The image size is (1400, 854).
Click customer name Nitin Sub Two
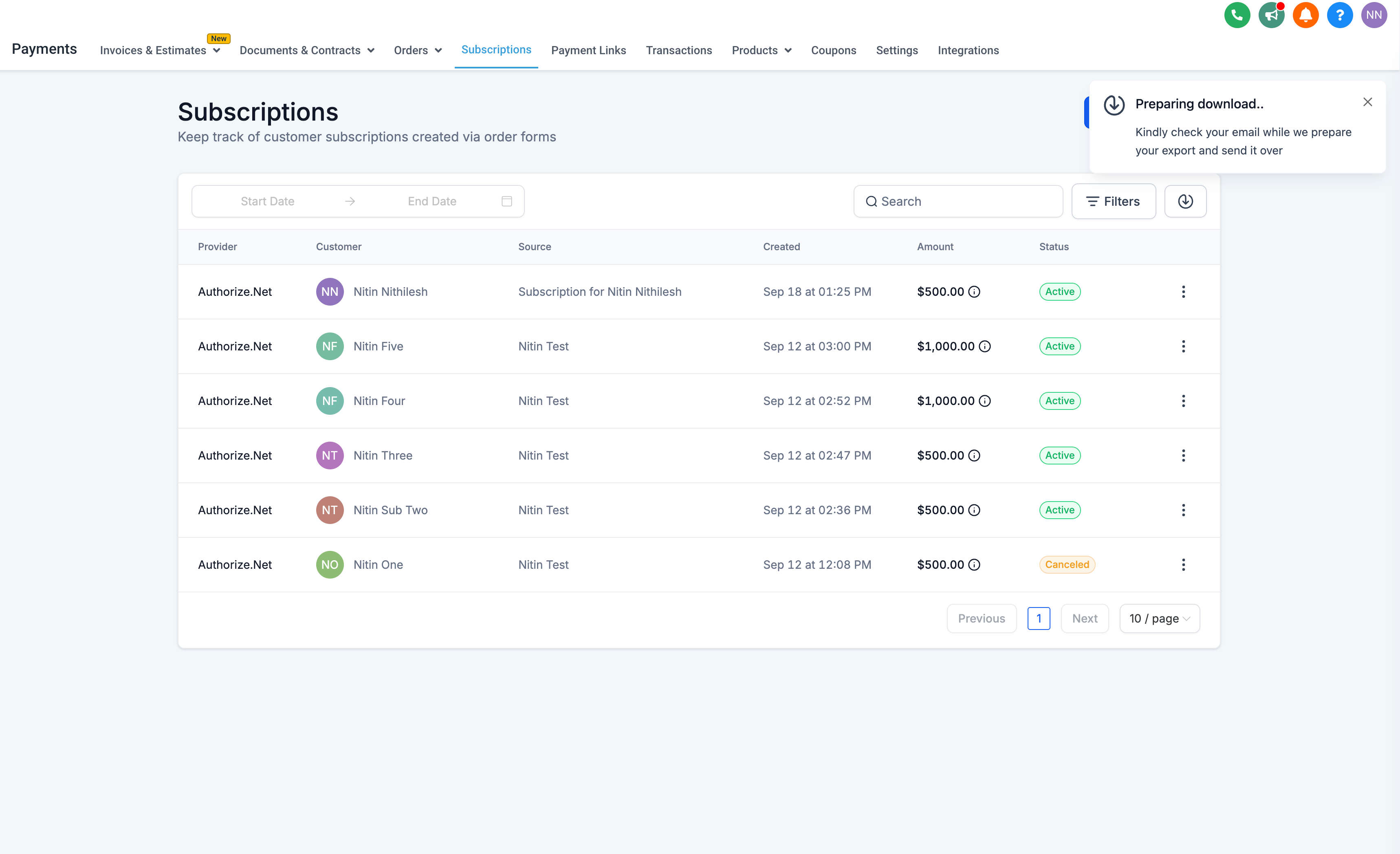click(x=390, y=510)
